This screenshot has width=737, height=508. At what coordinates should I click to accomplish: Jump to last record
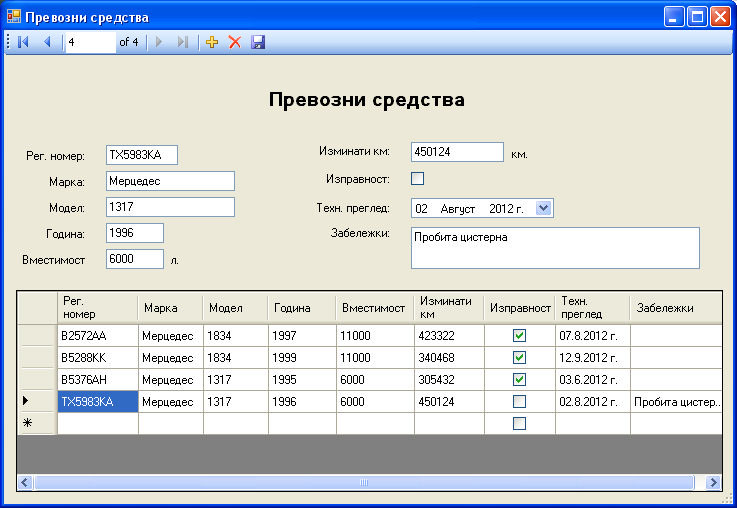[183, 42]
